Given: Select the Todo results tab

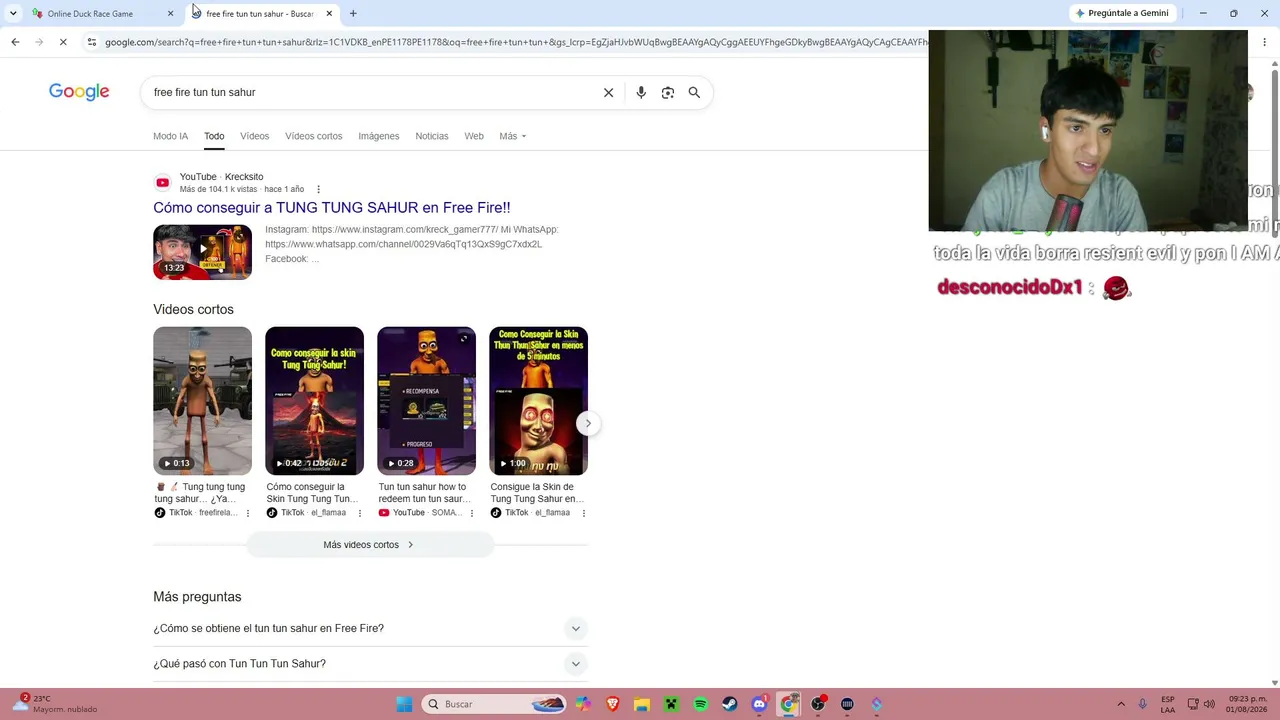Looking at the screenshot, I should 214,136.
